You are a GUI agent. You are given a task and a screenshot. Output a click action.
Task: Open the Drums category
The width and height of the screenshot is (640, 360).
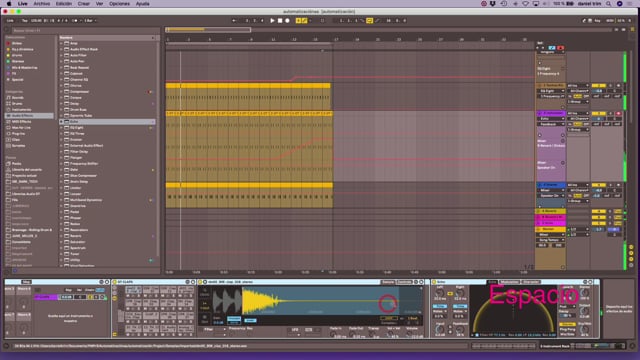[16, 104]
